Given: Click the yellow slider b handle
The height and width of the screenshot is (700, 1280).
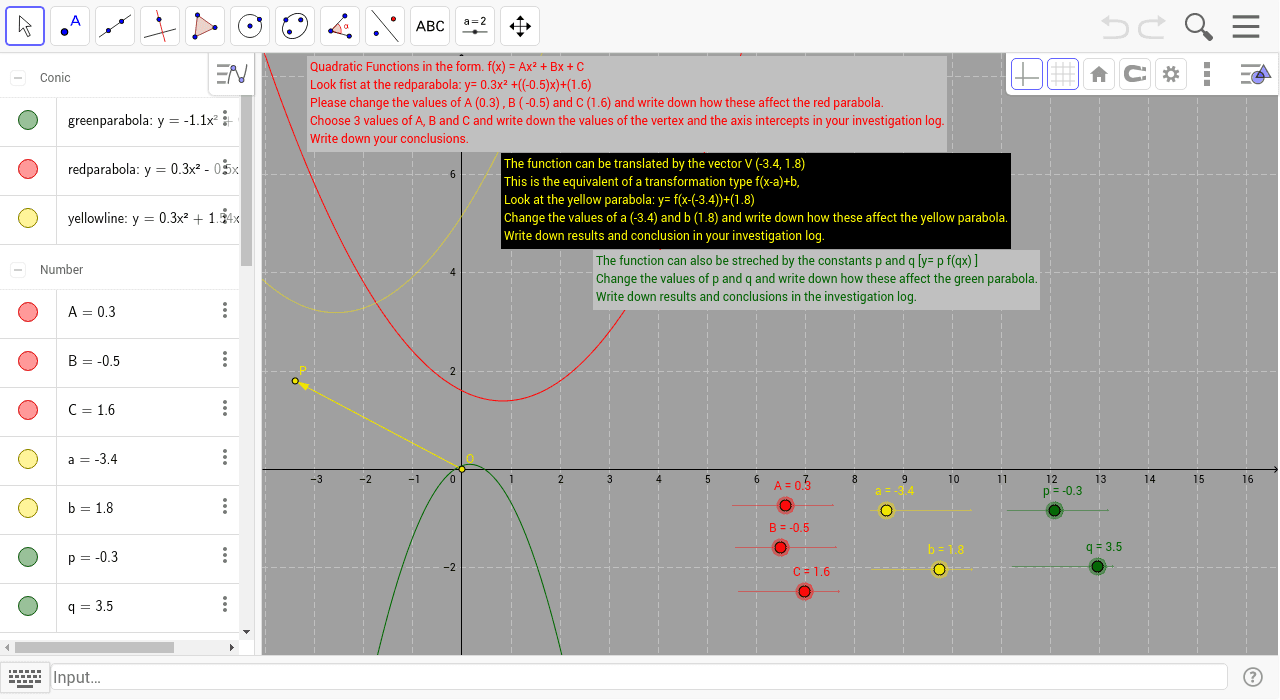Looking at the screenshot, I should (x=939, y=569).
